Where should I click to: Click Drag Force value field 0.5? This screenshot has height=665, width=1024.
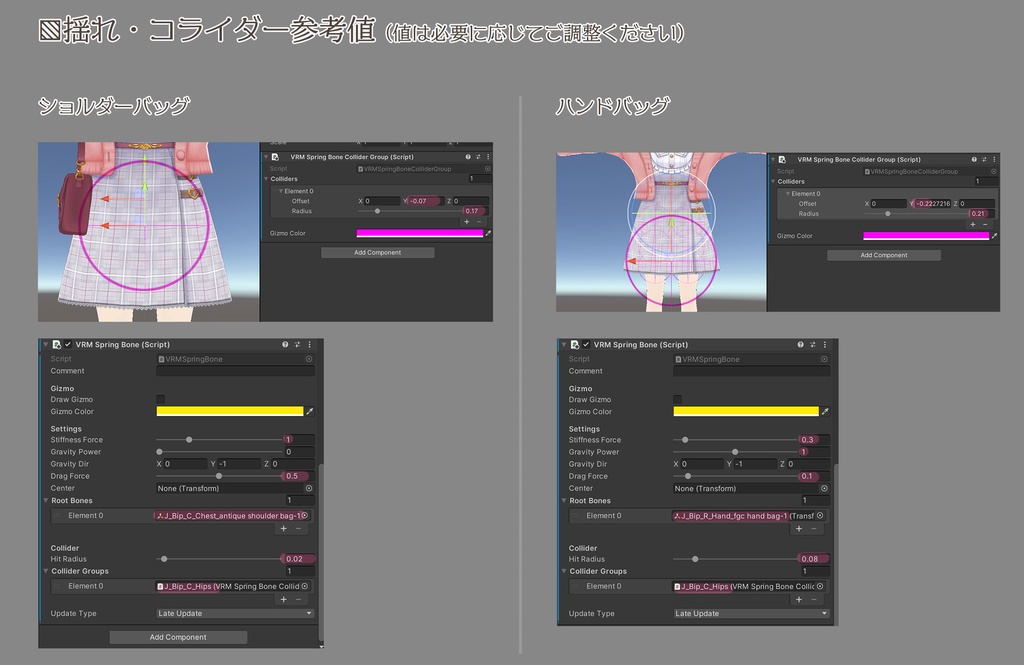[x=299, y=476]
